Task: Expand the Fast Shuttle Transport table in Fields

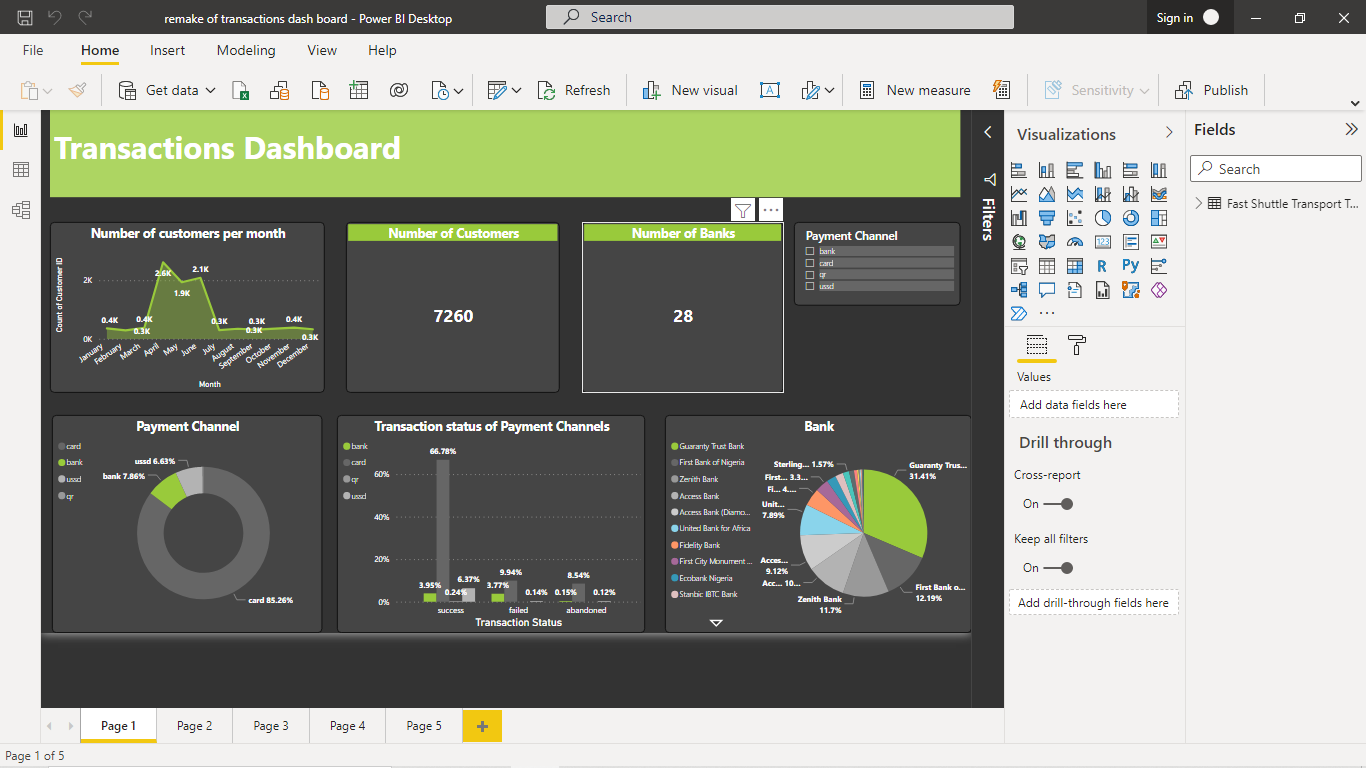Action: [x=1197, y=202]
